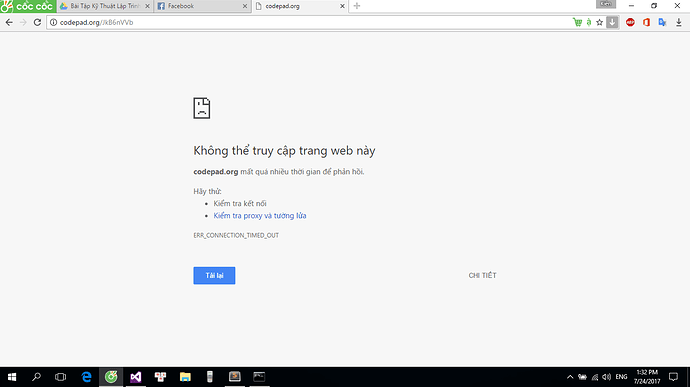The height and width of the screenshot is (387, 690).
Task: Expand error details with CHI TIẾT
Action: pyautogui.click(x=482, y=275)
